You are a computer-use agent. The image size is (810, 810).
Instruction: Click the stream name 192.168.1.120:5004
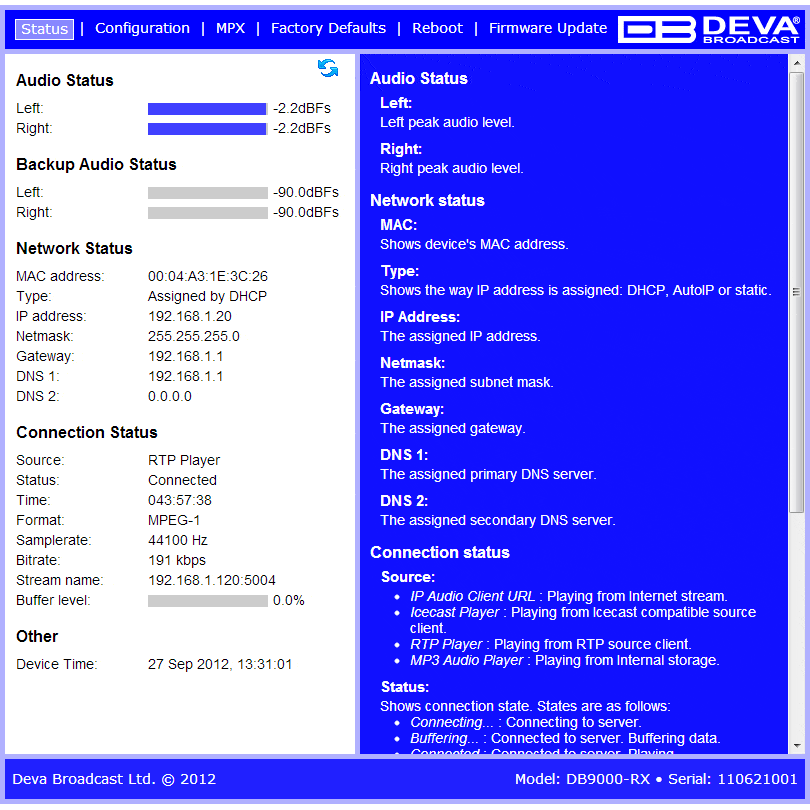coord(212,581)
